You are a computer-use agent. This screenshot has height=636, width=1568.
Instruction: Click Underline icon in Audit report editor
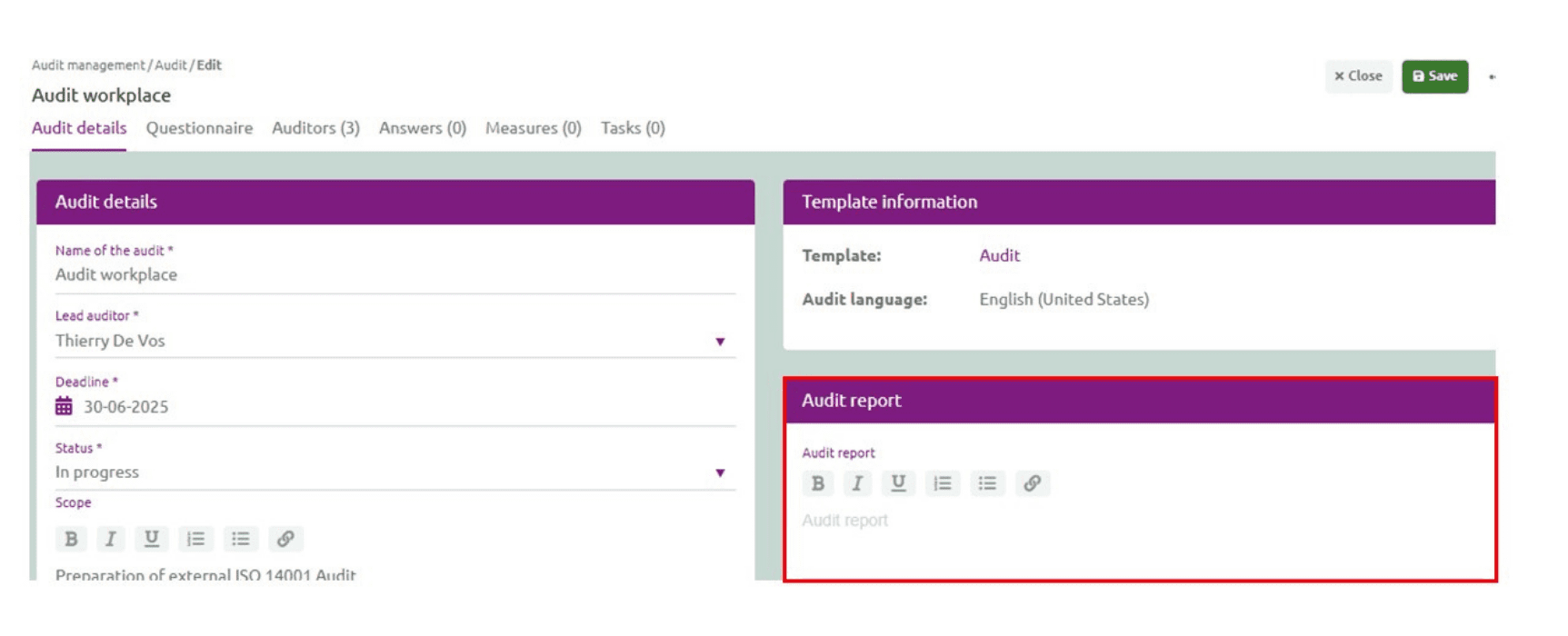(898, 483)
